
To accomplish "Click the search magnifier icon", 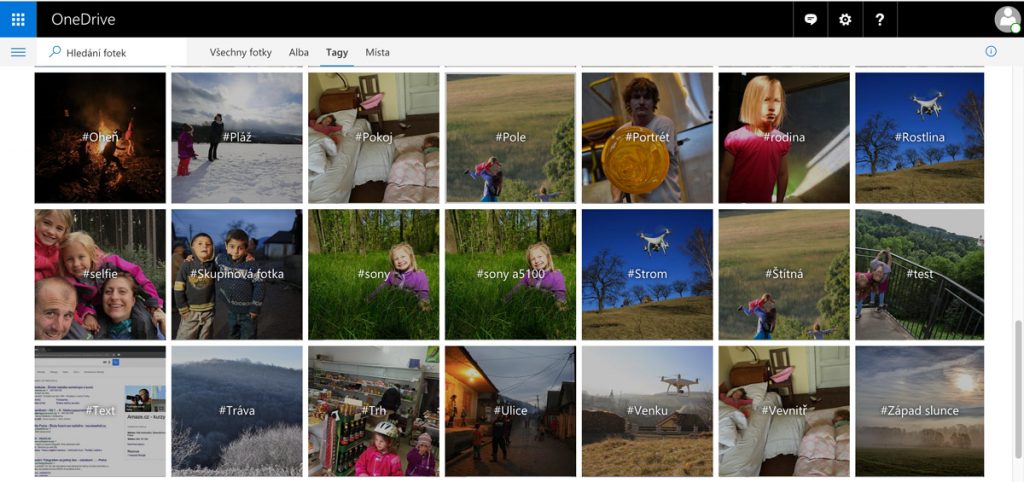I will pos(54,52).
